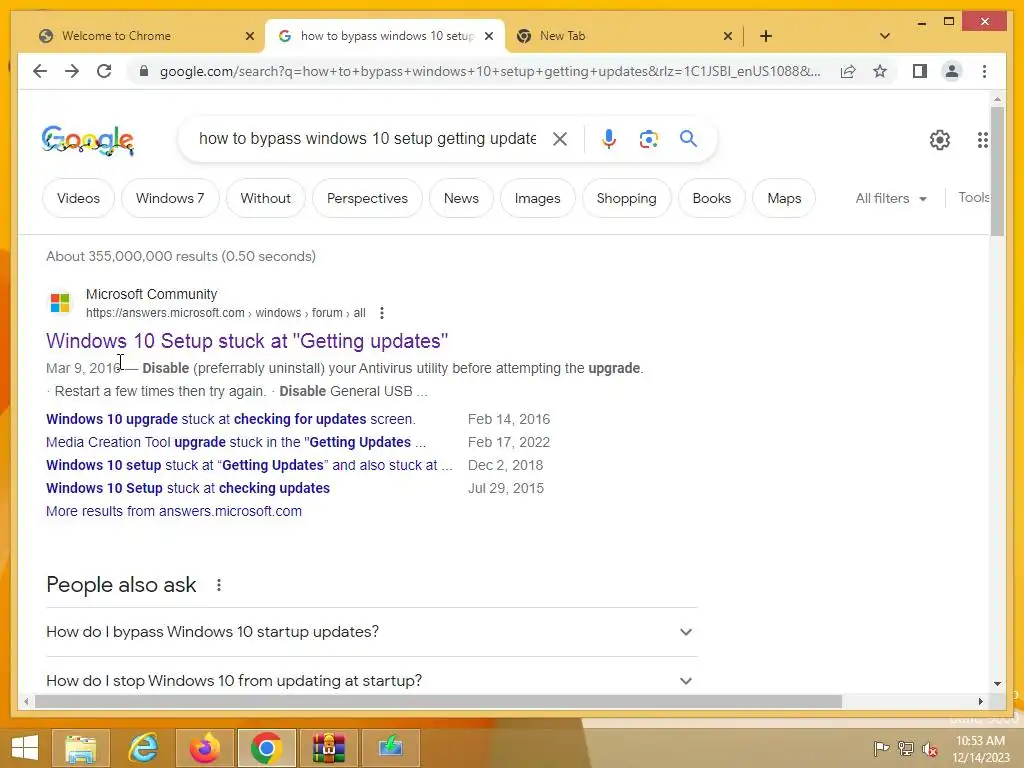
Task: Open the Google apps grid
Action: [x=982, y=140]
